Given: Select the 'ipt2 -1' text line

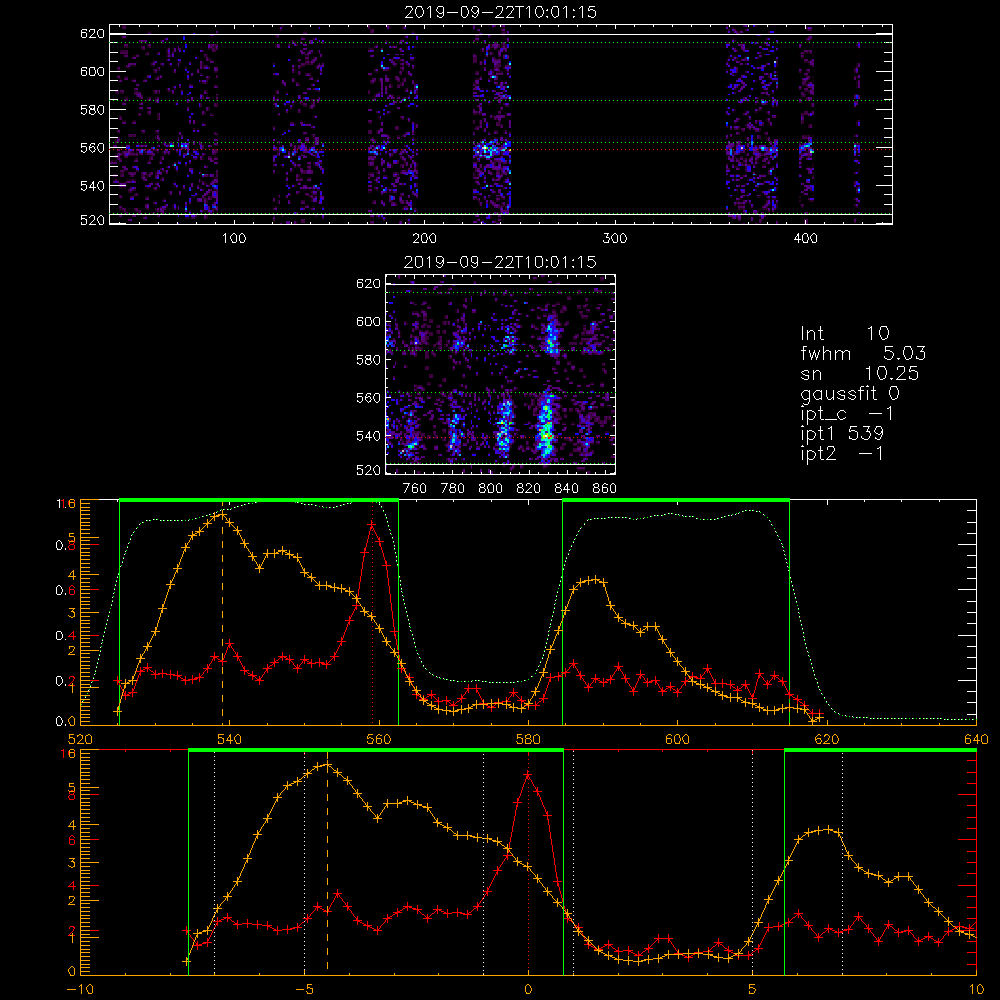Looking at the screenshot, I should pyautogui.click(x=842, y=453).
